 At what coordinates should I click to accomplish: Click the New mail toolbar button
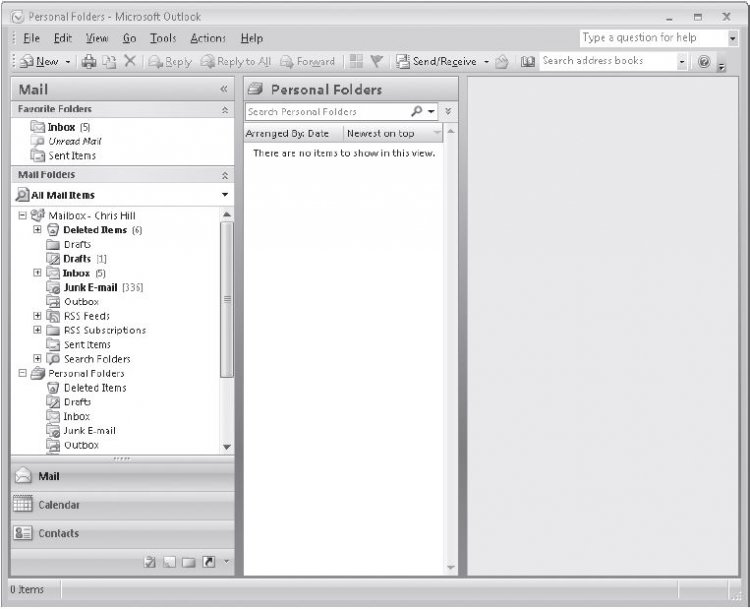39,62
